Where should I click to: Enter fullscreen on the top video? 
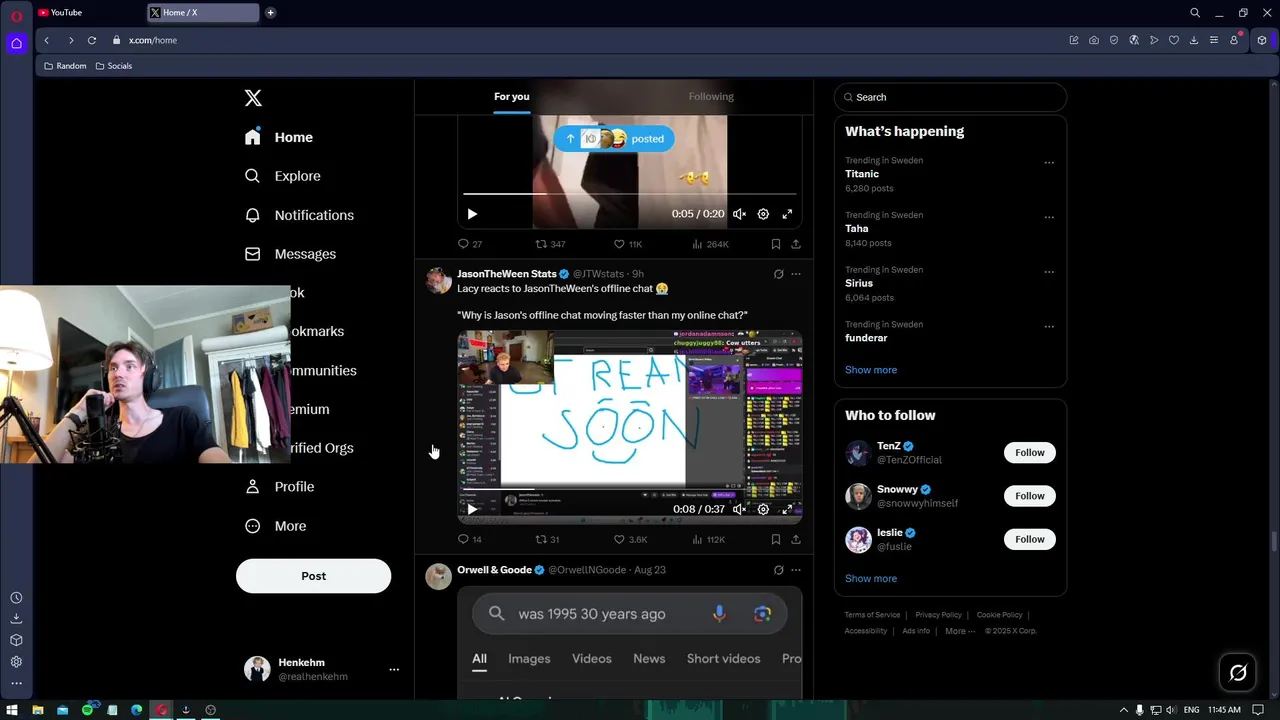(x=787, y=214)
